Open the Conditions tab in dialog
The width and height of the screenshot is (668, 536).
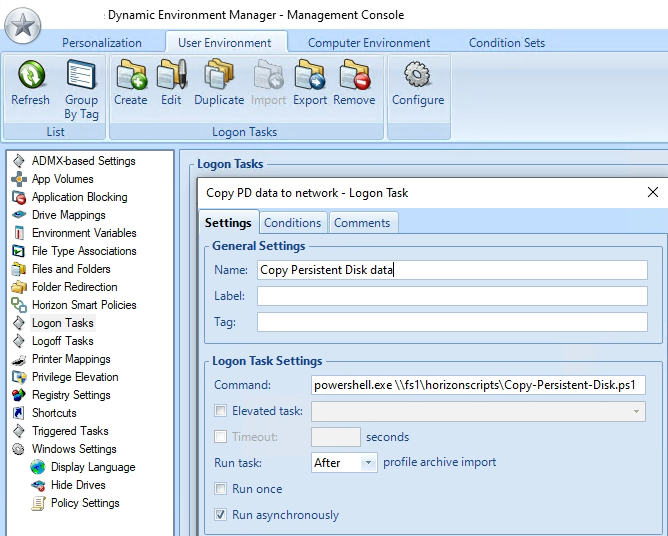[x=293, y=223]
